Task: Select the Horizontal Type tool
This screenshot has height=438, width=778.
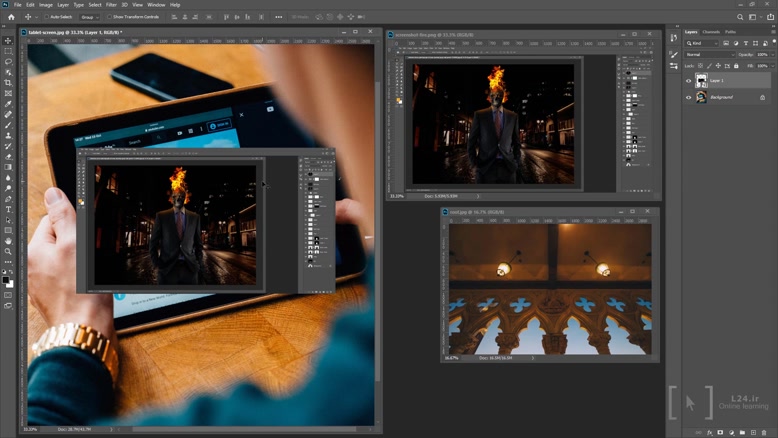Action: pyautogui.click(x=8, y=209)
